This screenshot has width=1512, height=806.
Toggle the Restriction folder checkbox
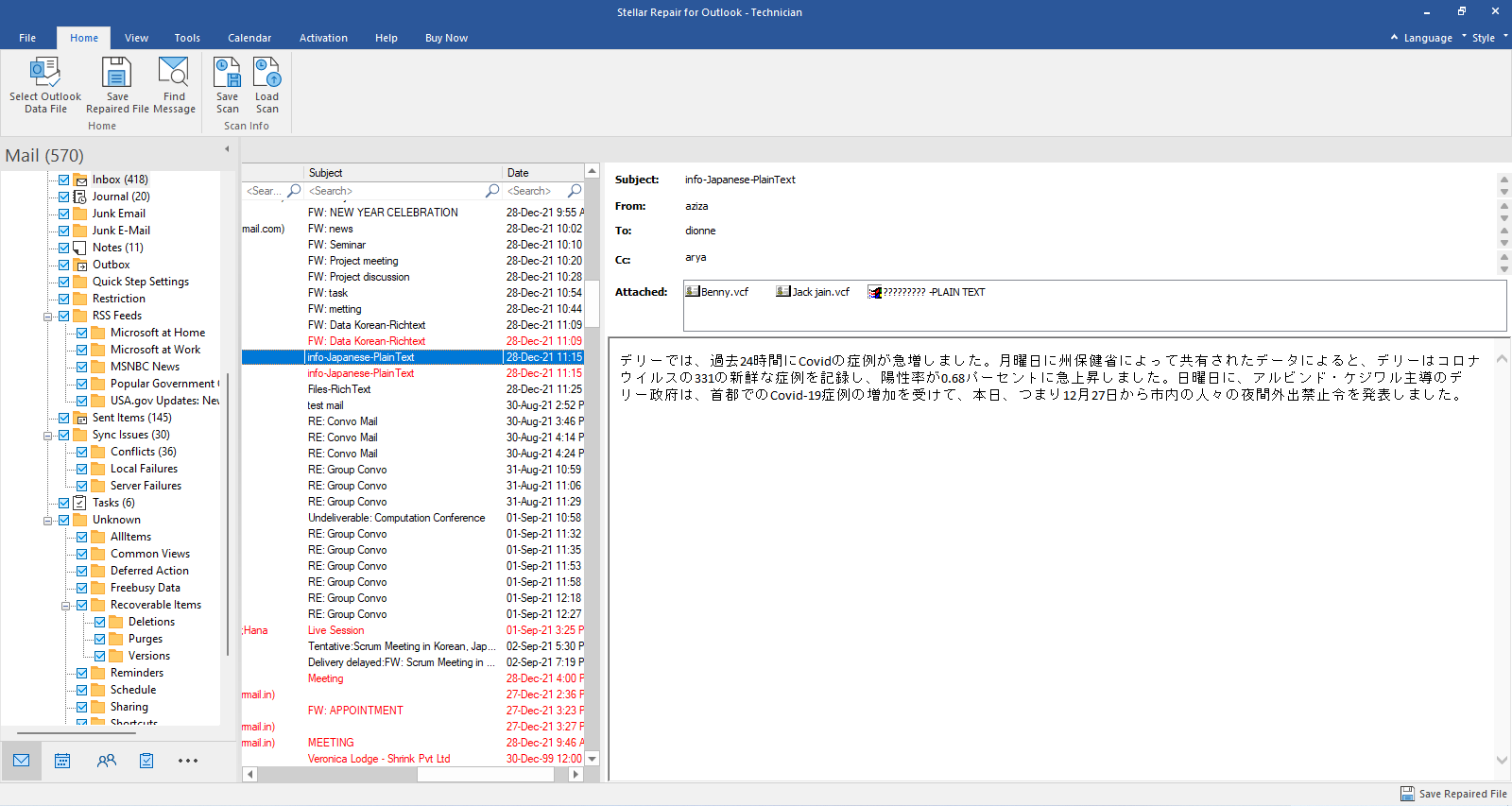coord(64,299)
